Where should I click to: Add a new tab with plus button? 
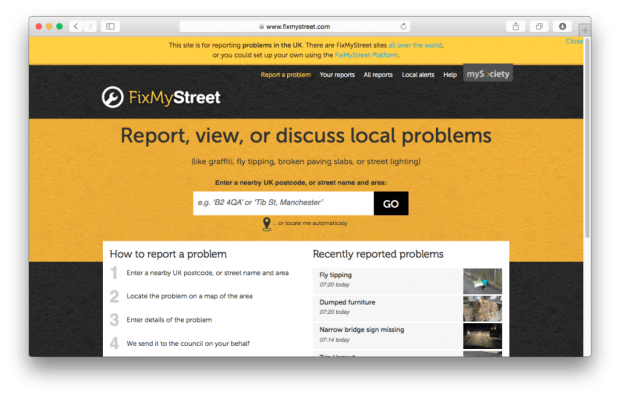point(585,30)
